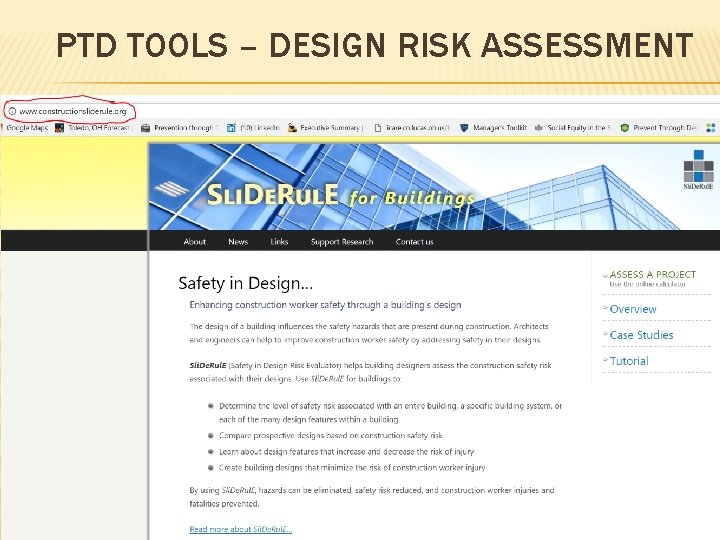The width and height of the screenshot is (720, 540).
Task: Open the News menu item
Action: point(238,242)
